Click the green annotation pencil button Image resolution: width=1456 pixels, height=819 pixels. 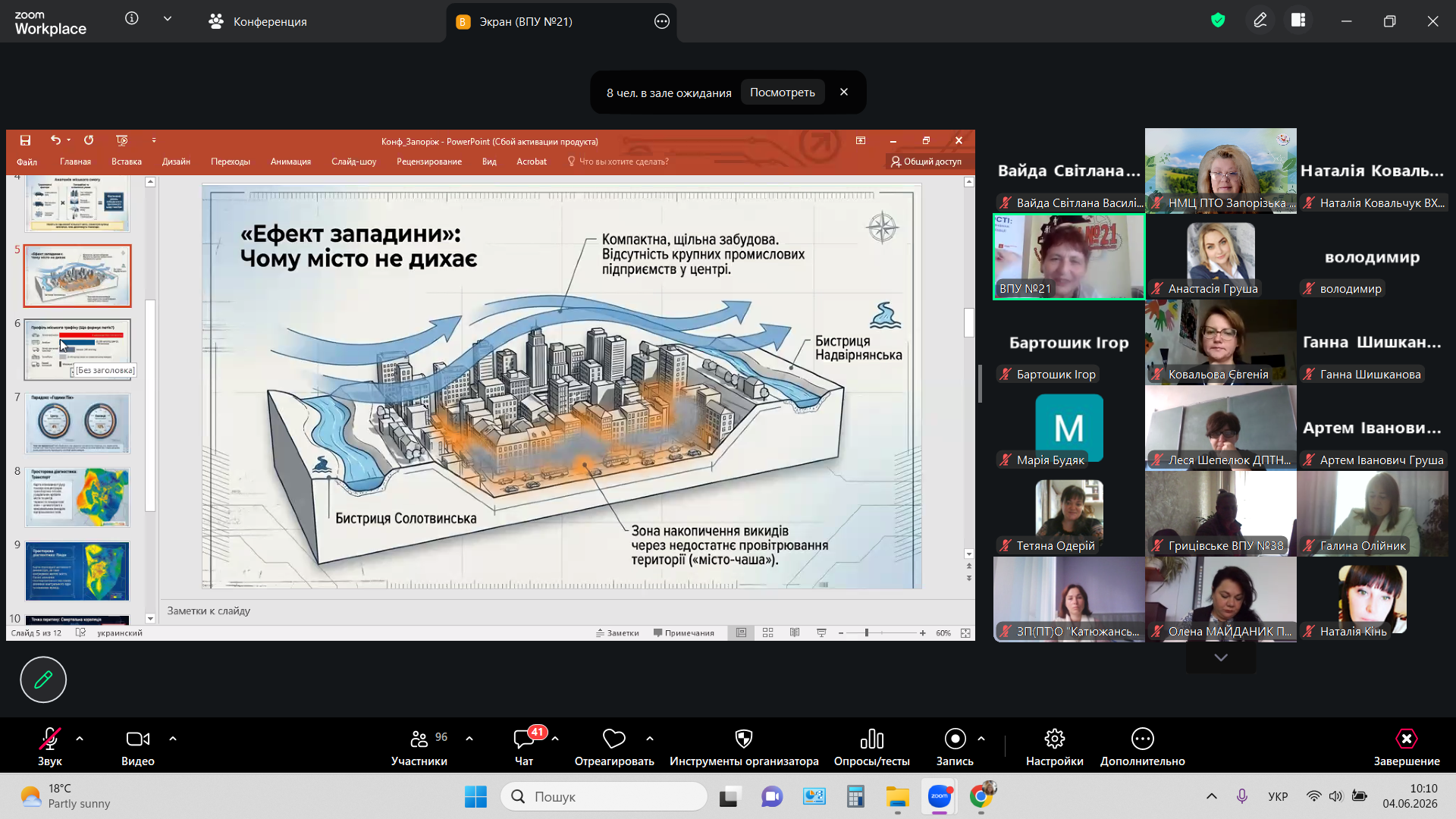[43, 679]
